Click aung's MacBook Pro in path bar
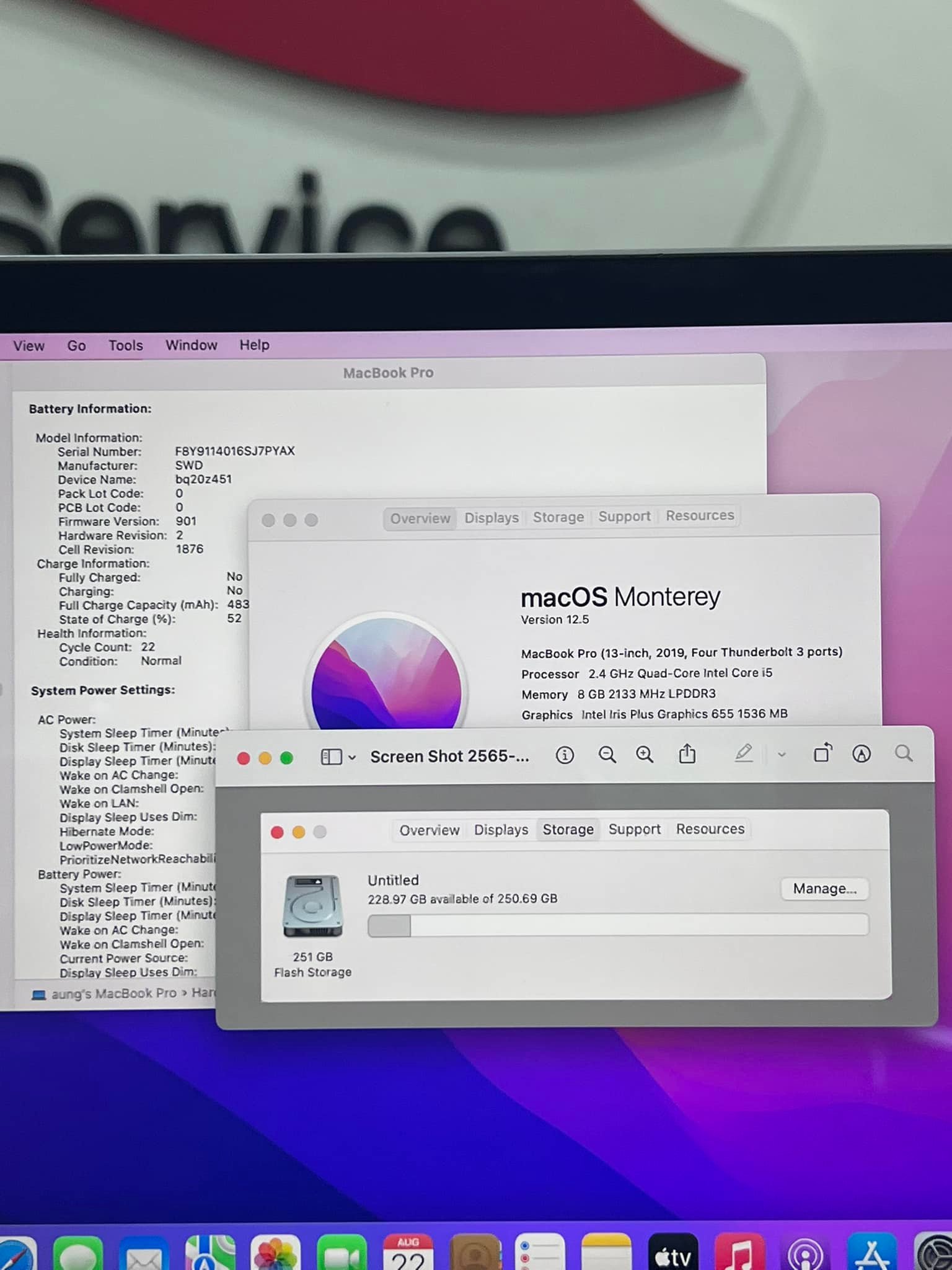The width and height of the screenshot is (952, 1270). (113, 993)
